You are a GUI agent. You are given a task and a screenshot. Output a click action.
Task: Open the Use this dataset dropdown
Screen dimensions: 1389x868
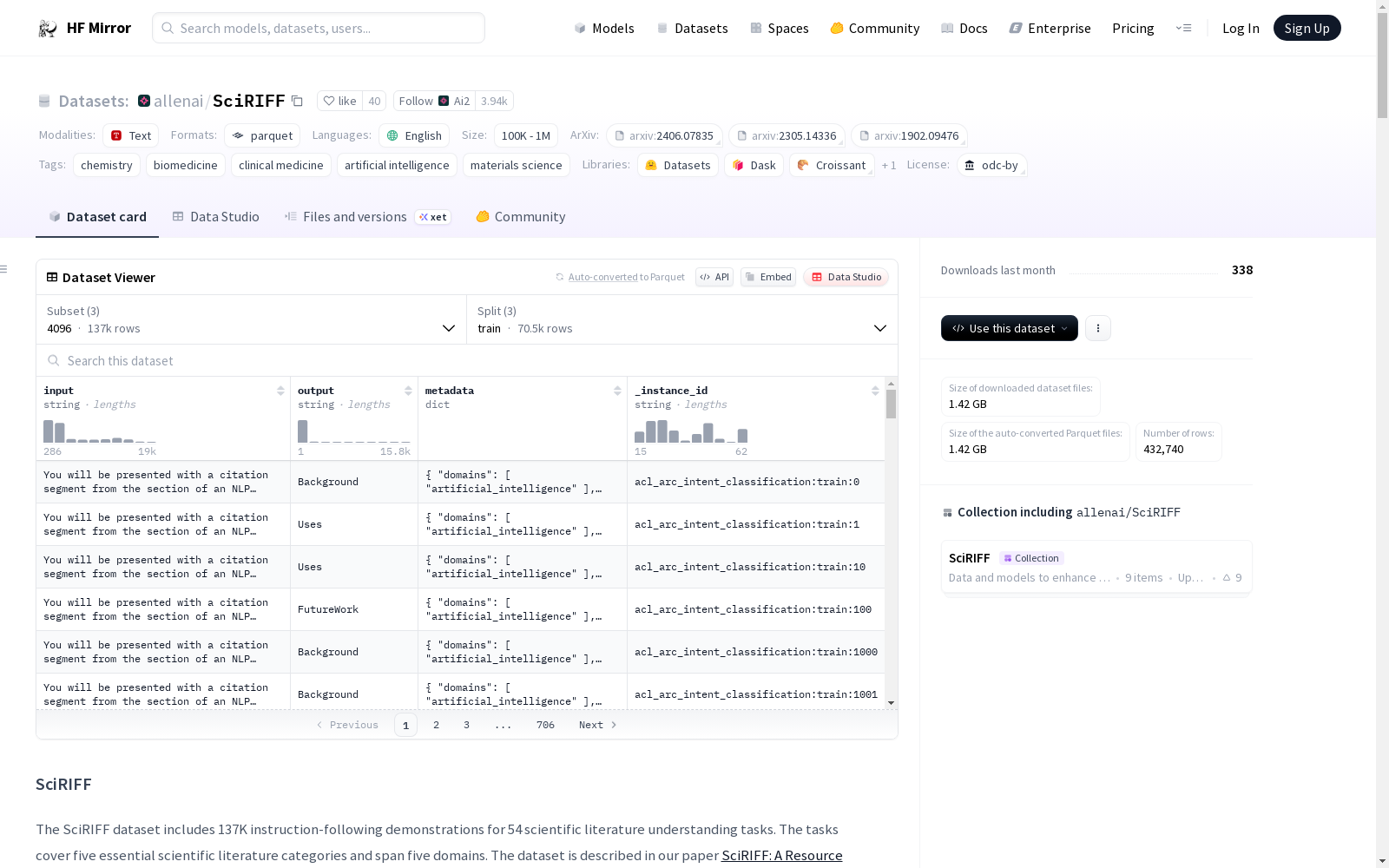[x=1010, y=328]
